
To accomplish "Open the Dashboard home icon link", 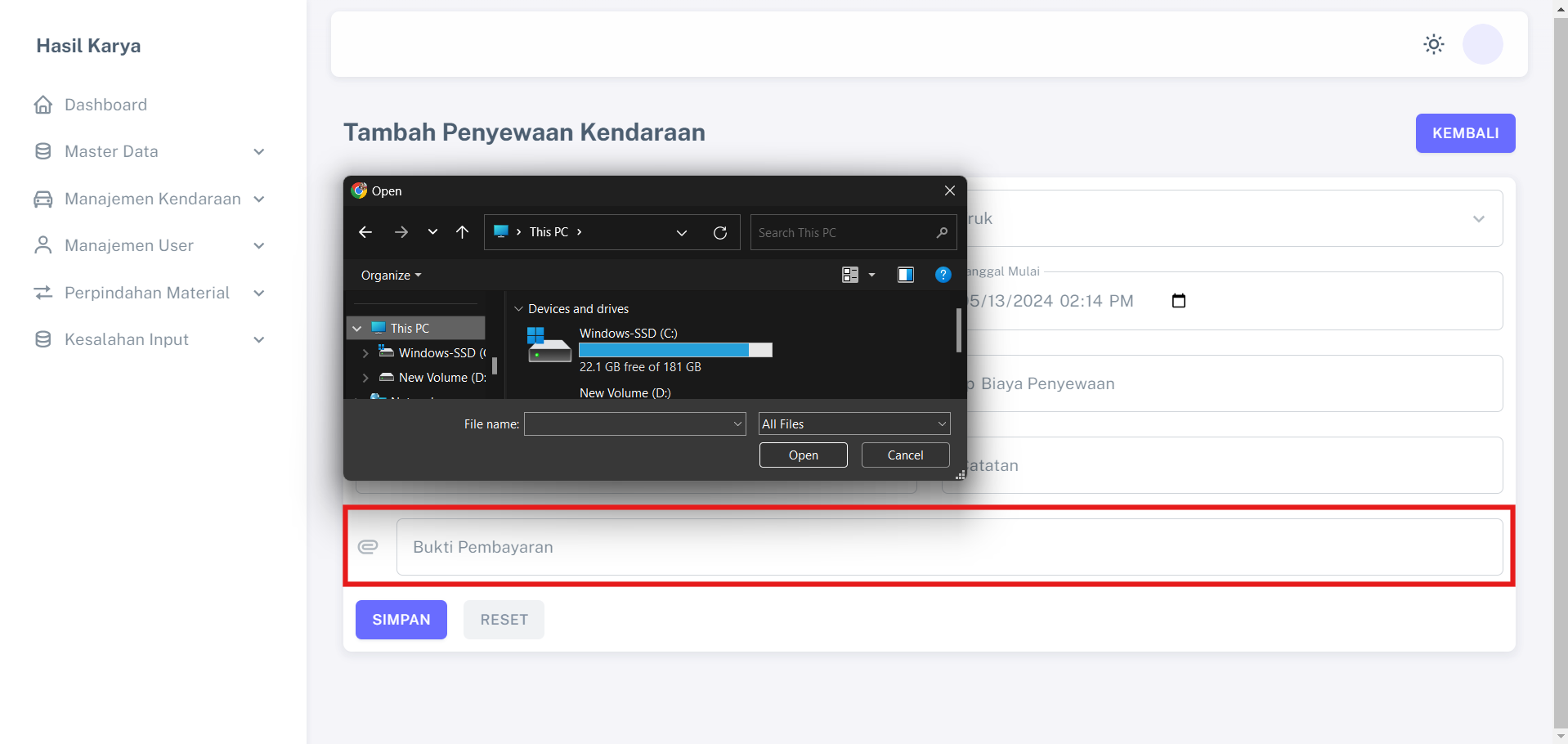I will tap(43, 105).
